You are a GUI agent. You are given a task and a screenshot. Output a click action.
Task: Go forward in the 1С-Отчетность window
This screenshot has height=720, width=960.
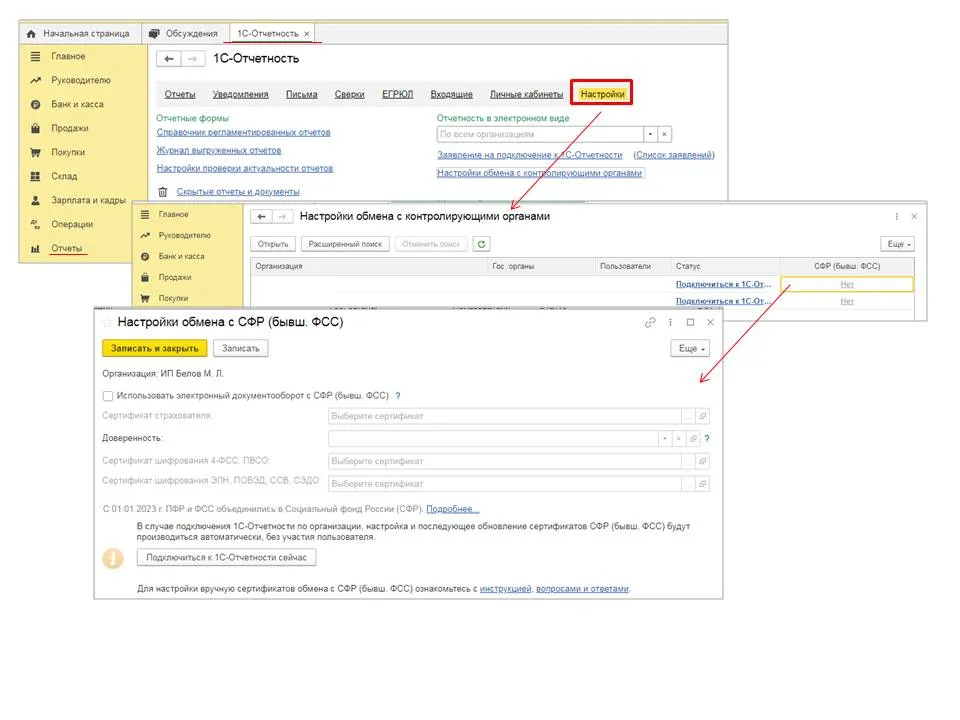(192, 59)
